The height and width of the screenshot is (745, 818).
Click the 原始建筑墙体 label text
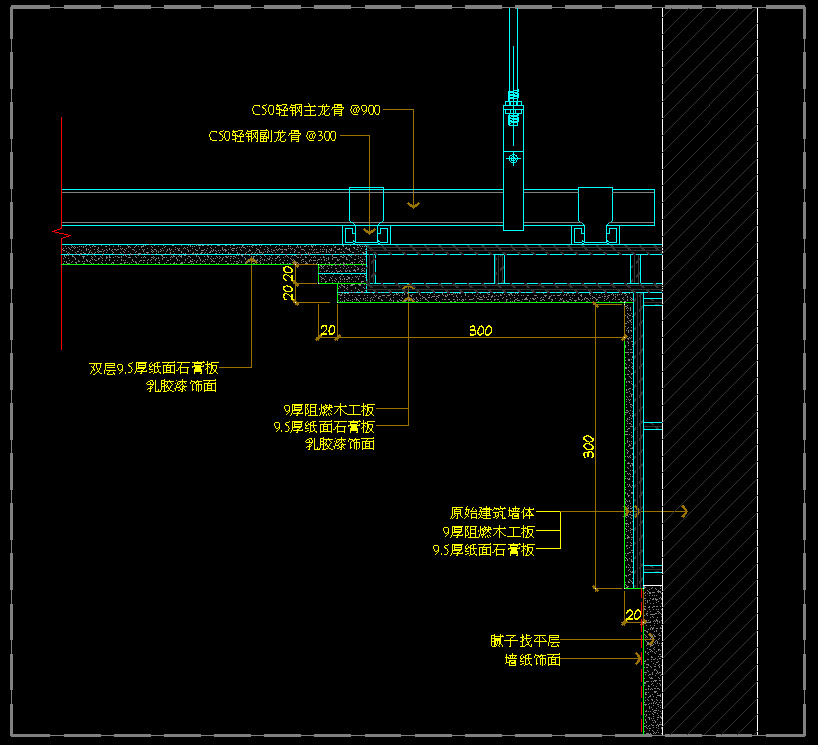tap(492, 513)
